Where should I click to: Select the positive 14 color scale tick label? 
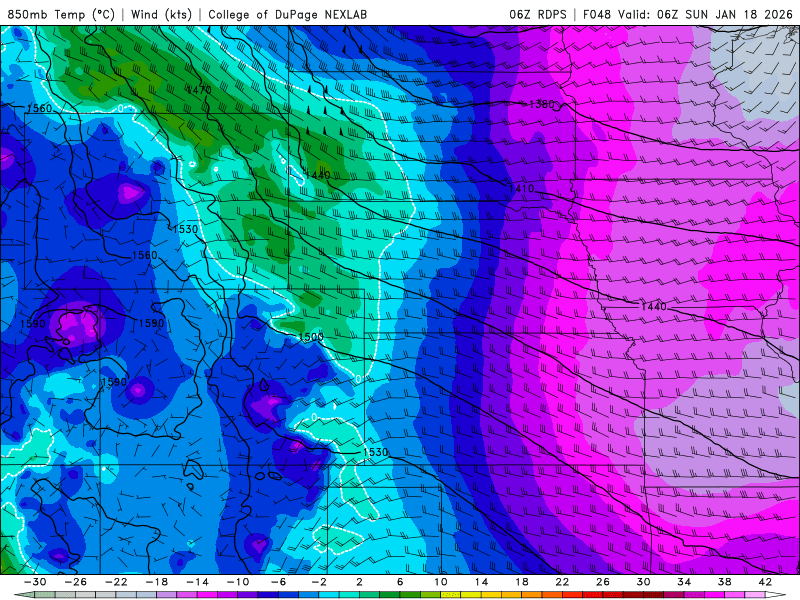coord(481,582)
